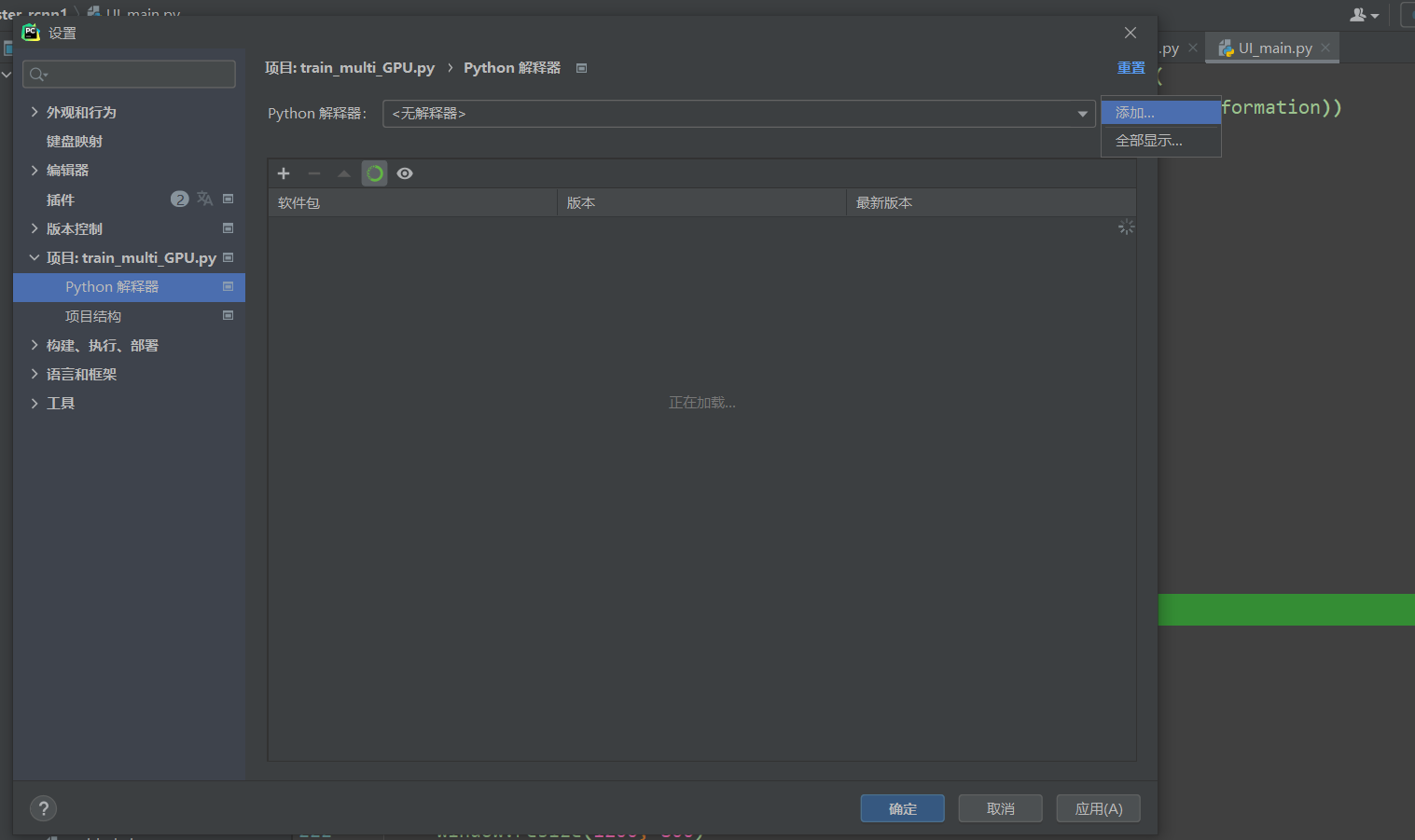The height and width of the screenshot is (840, 1415).
Task: Choose 添加... from the interpreter menu
Action: (x=1133, y=112)
